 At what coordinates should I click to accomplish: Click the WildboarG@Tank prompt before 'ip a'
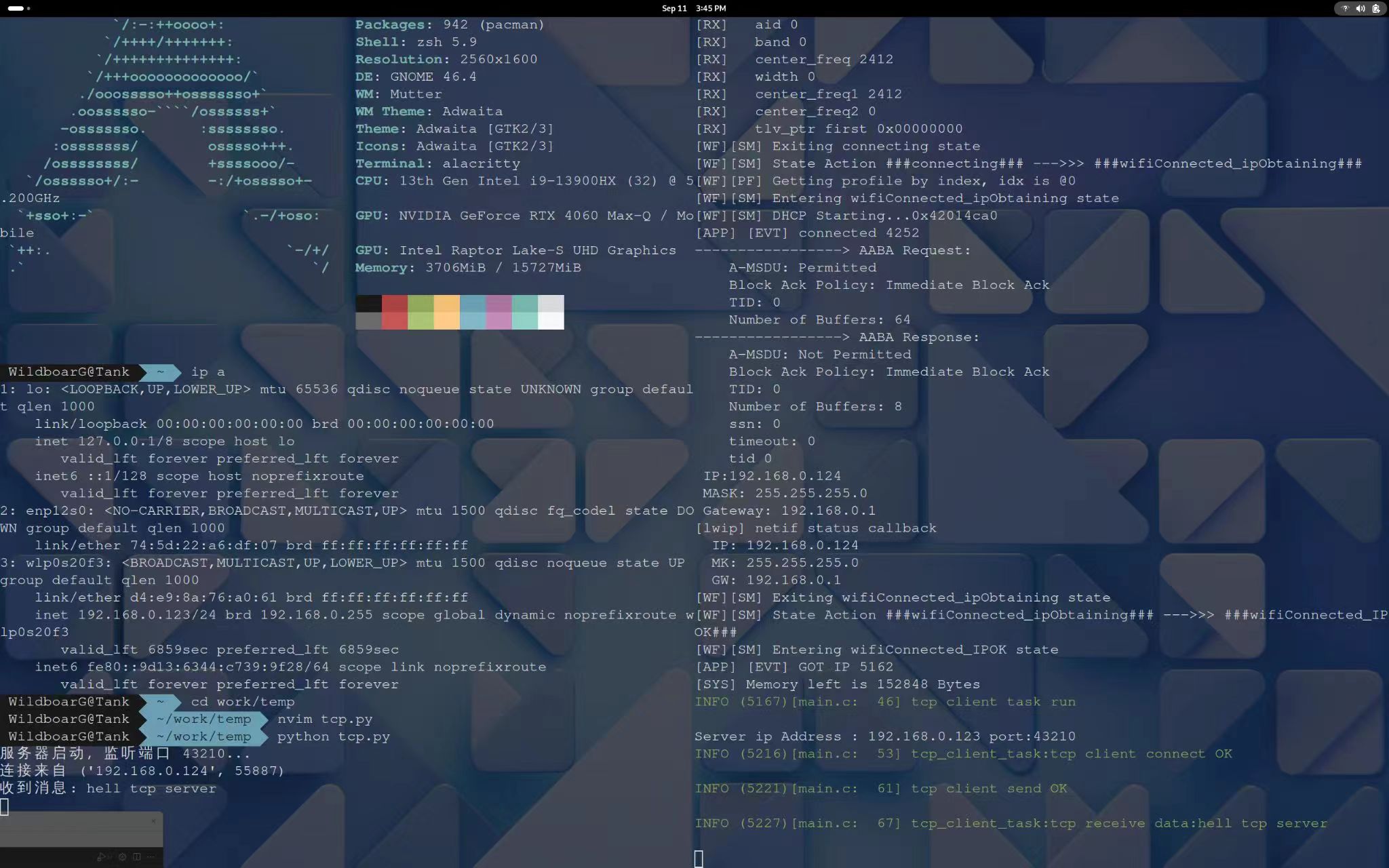(69, 372)
